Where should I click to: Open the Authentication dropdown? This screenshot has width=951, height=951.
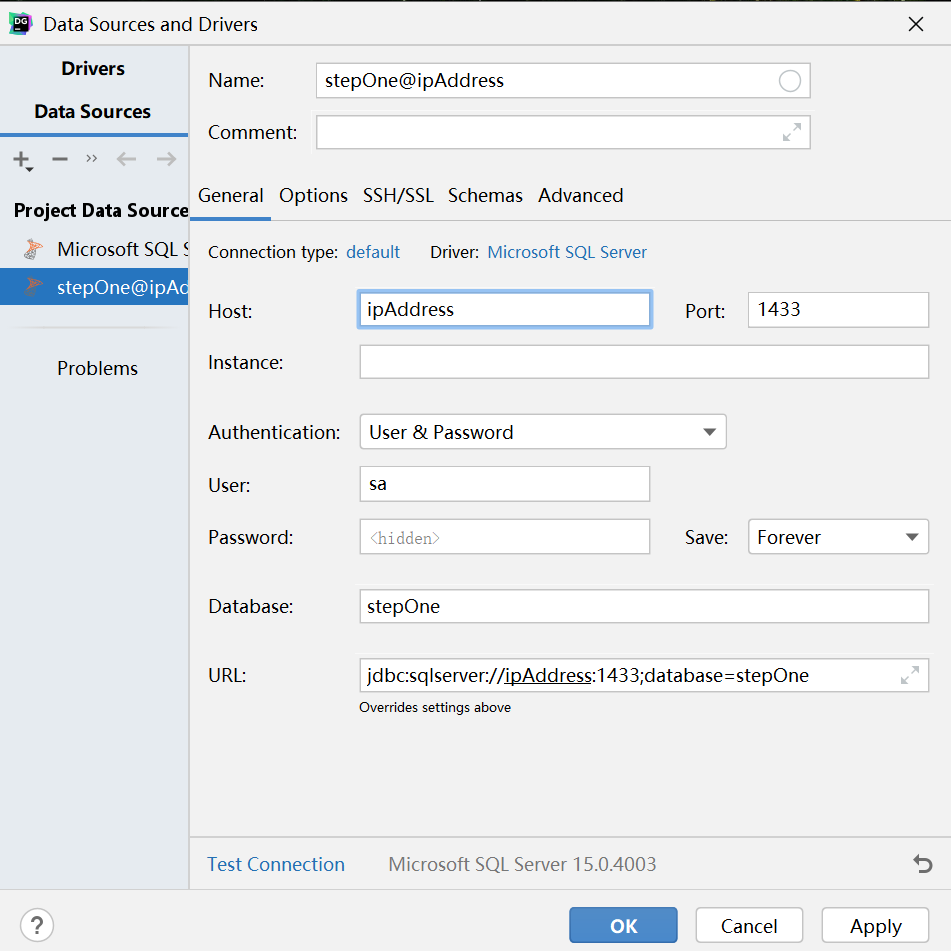[x=543, y=432]
